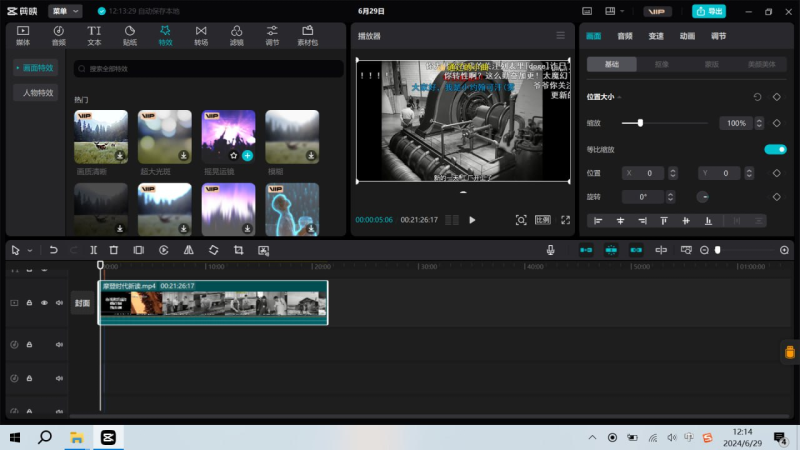Click the 缩放 scale slider handle
Screen dimensions: 800x450
click(x=640, y=123)
